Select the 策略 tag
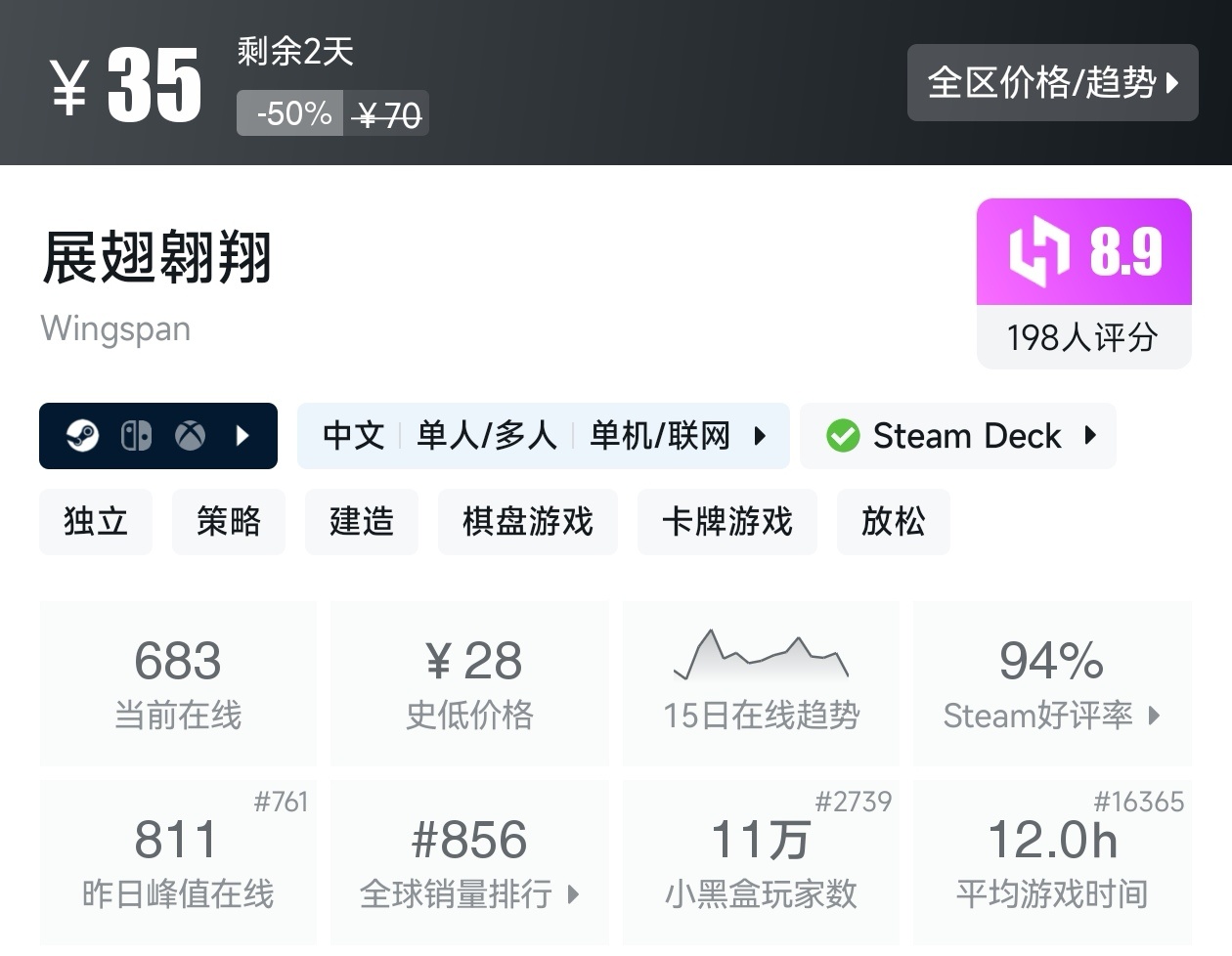 point(228,522)
